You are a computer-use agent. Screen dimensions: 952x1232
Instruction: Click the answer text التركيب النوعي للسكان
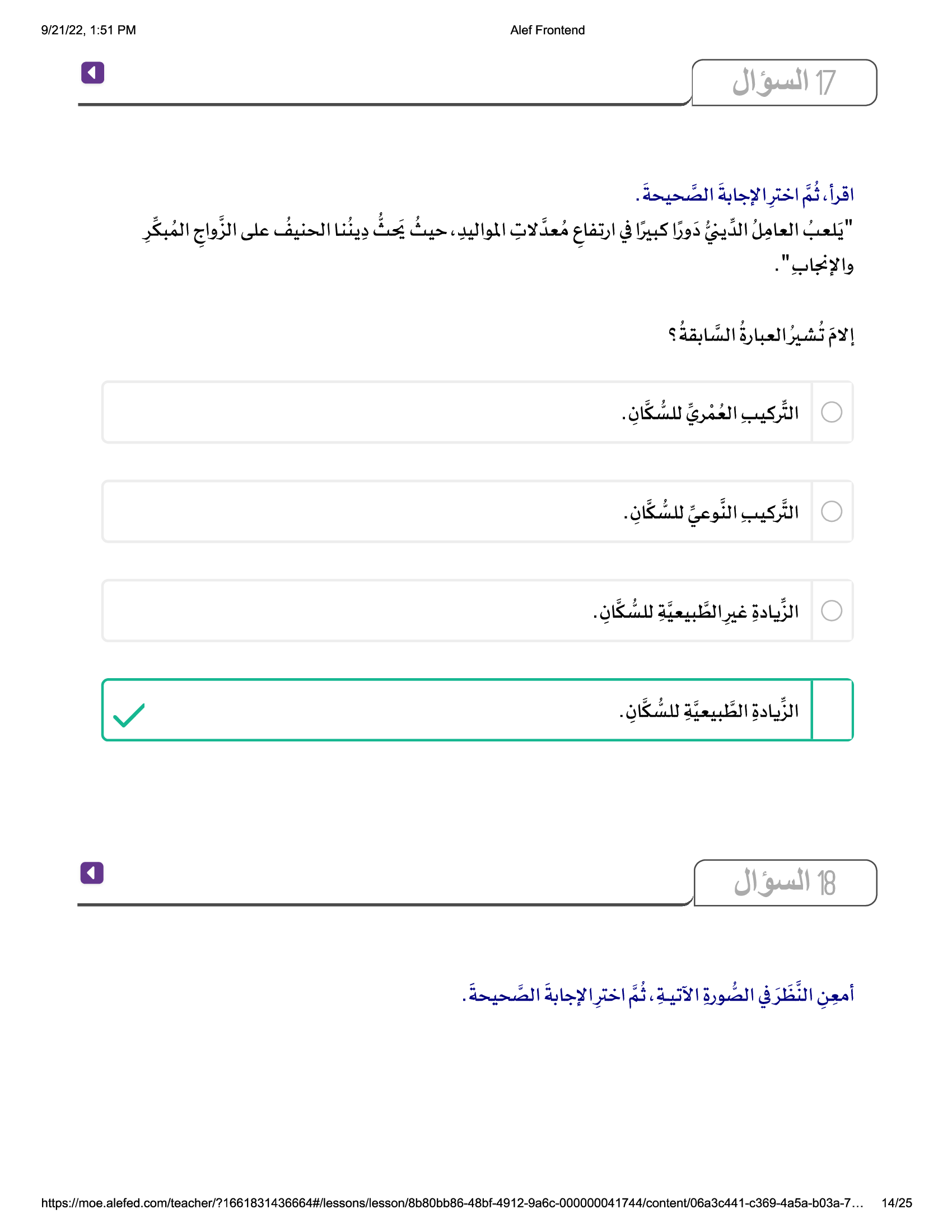click(711, 512)
